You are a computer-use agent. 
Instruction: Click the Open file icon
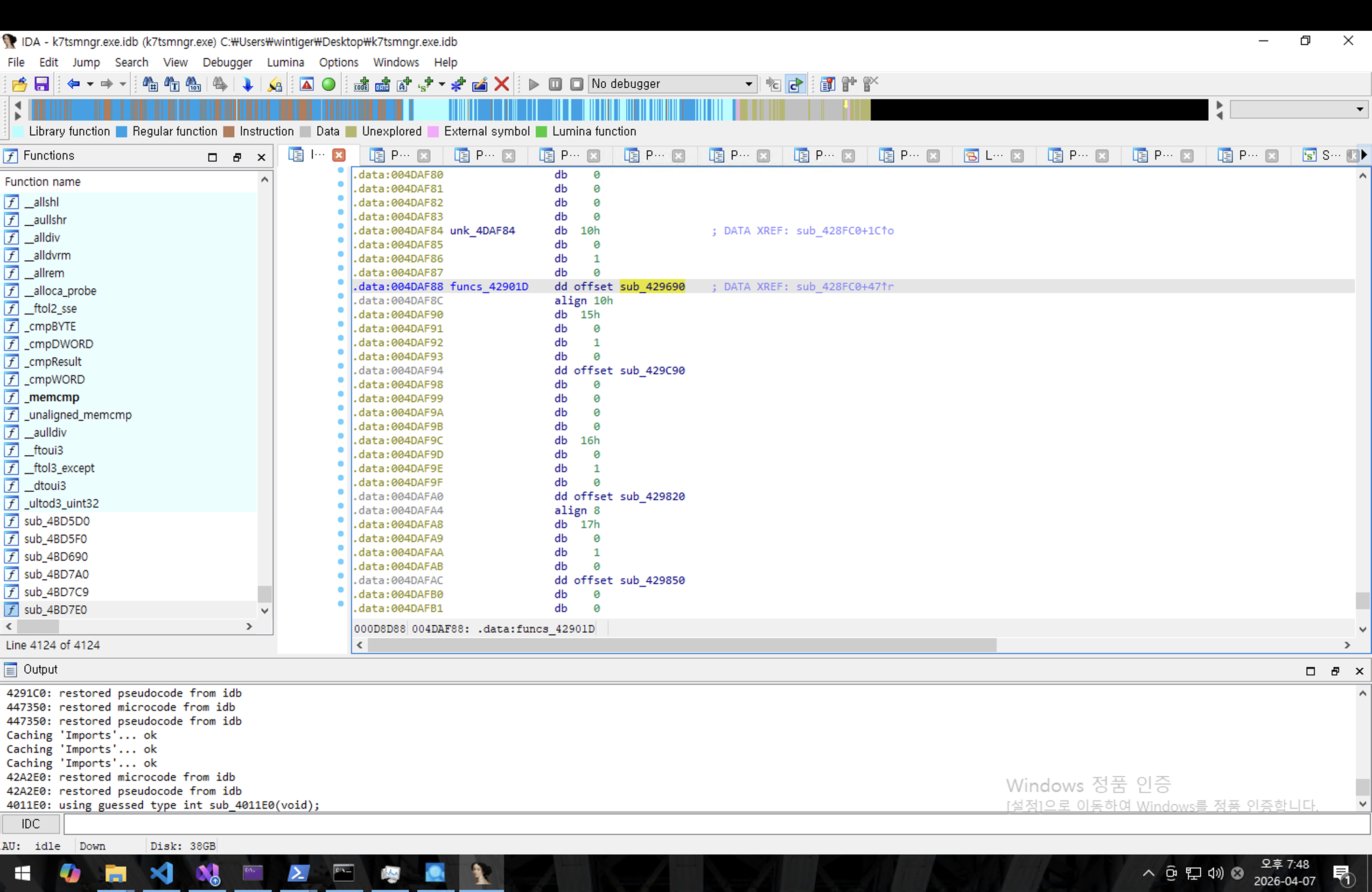[19, 84]
